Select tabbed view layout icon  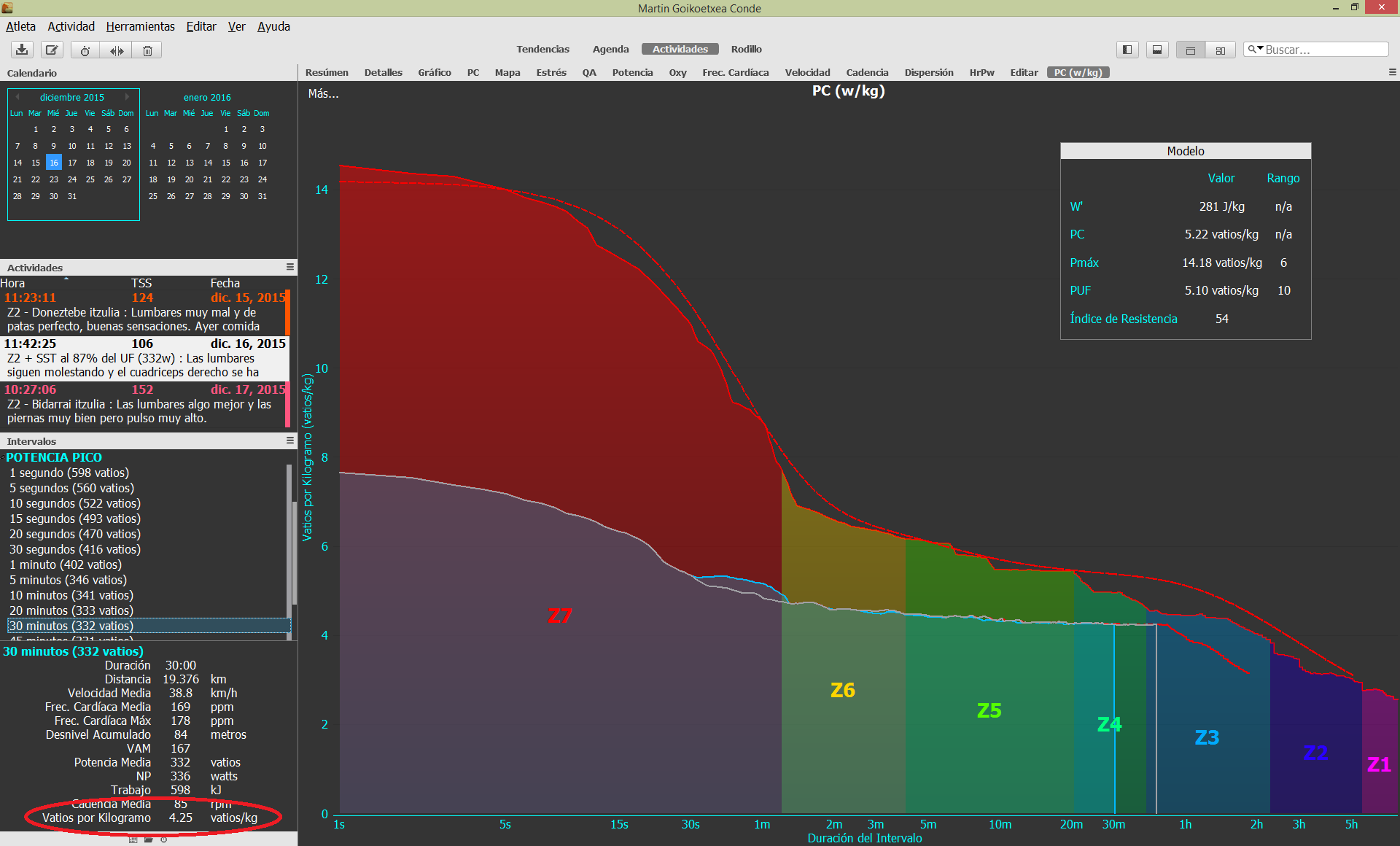point(1191,50)
